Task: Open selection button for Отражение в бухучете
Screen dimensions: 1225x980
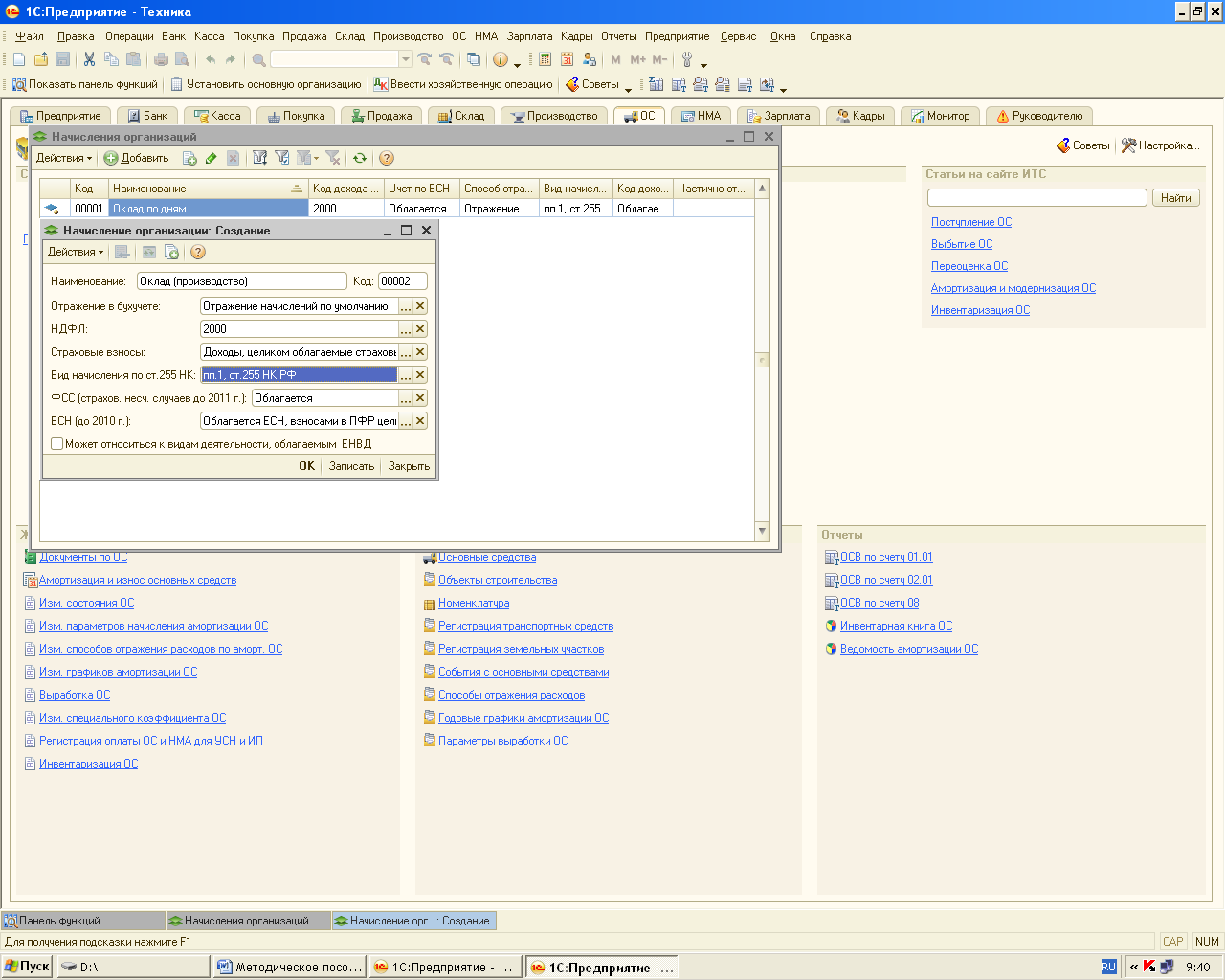Action: [x=406, y=306]
